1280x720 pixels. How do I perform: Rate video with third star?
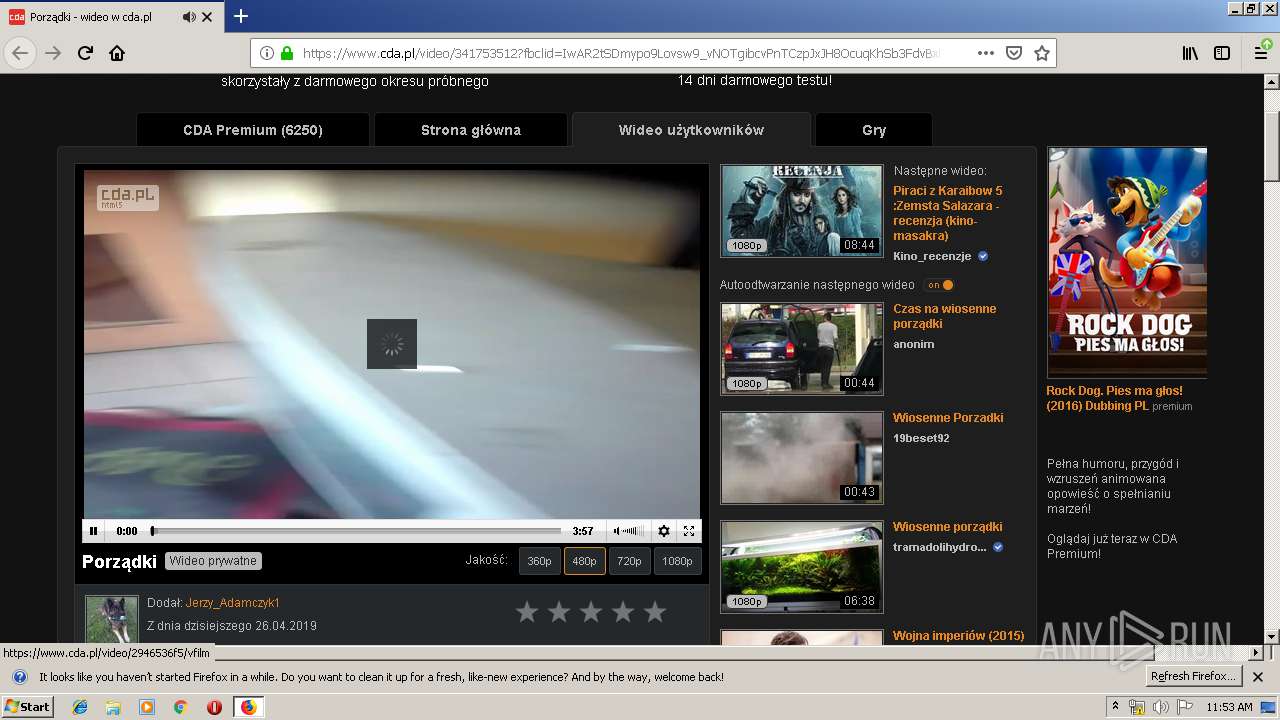(x=591, y=612)
